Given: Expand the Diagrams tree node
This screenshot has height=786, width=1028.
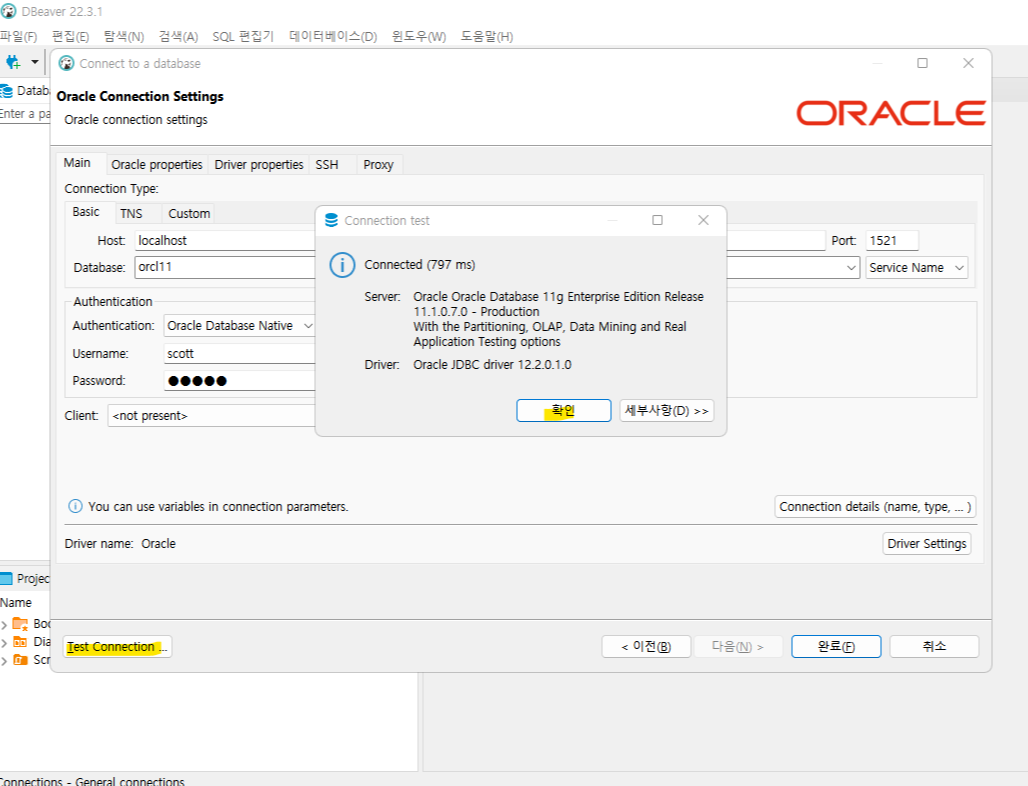Looking at the screenshot, I should coord(5,642).
